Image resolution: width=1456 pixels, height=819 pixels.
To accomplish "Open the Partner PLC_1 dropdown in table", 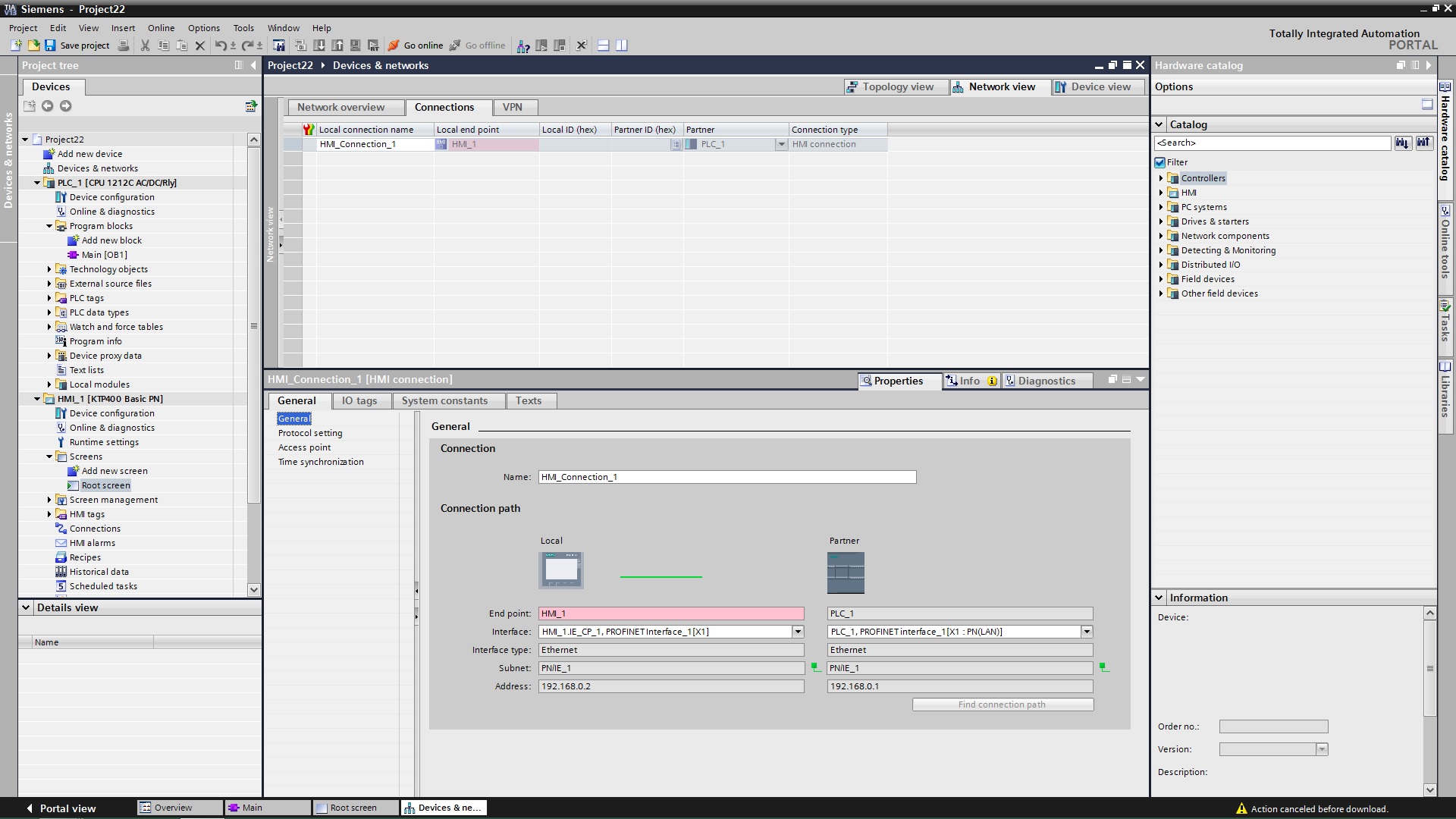I will [x=781, y=144].
